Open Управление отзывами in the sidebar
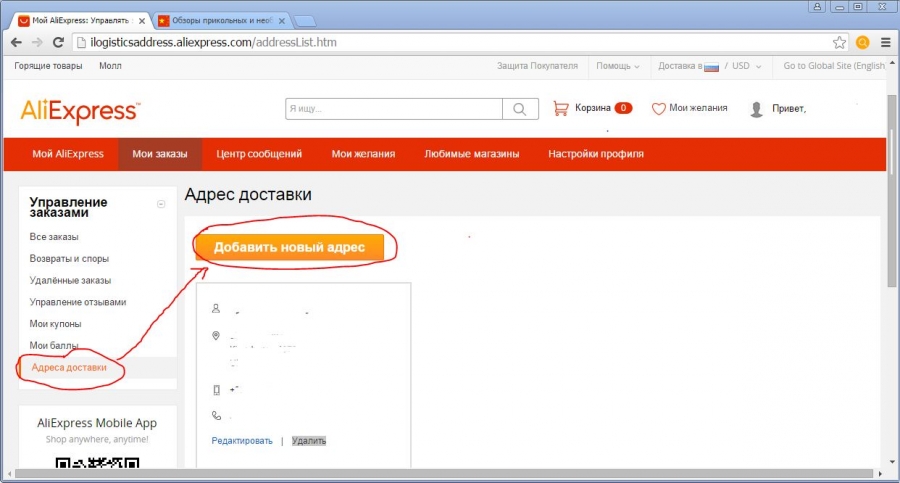 (77, 303)
